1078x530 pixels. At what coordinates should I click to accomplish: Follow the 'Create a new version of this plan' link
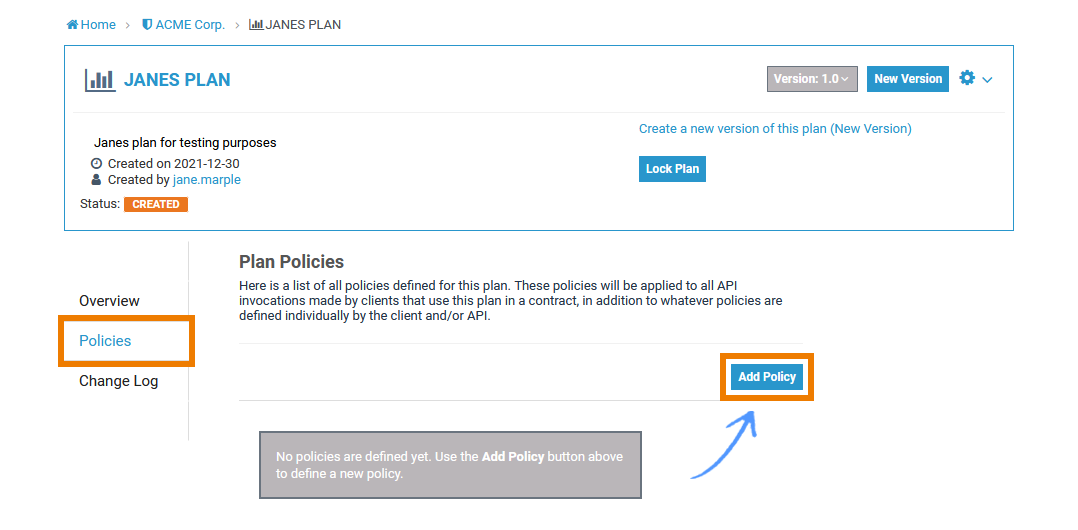[x=775, y=129]
